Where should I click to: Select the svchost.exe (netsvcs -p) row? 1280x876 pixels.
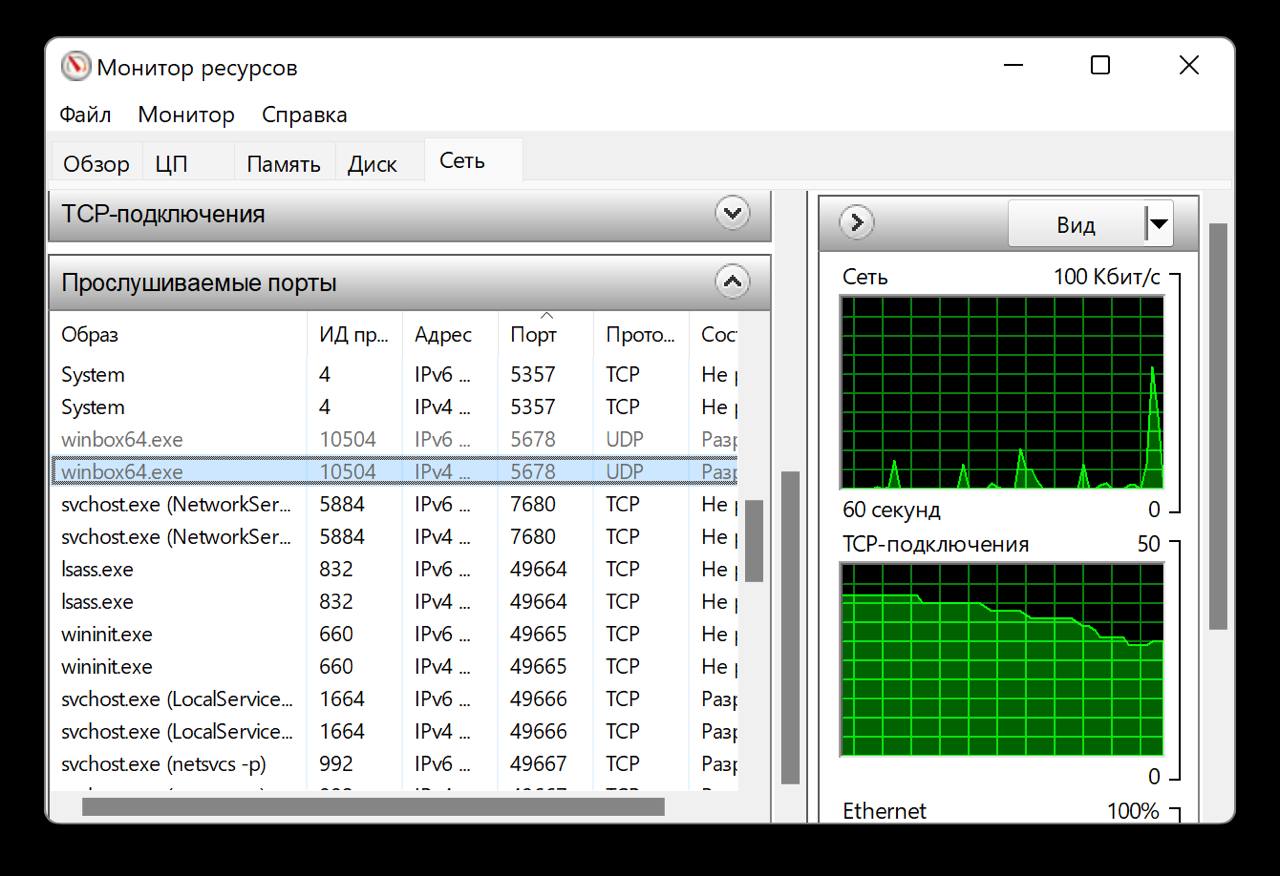tap(394, 763)
